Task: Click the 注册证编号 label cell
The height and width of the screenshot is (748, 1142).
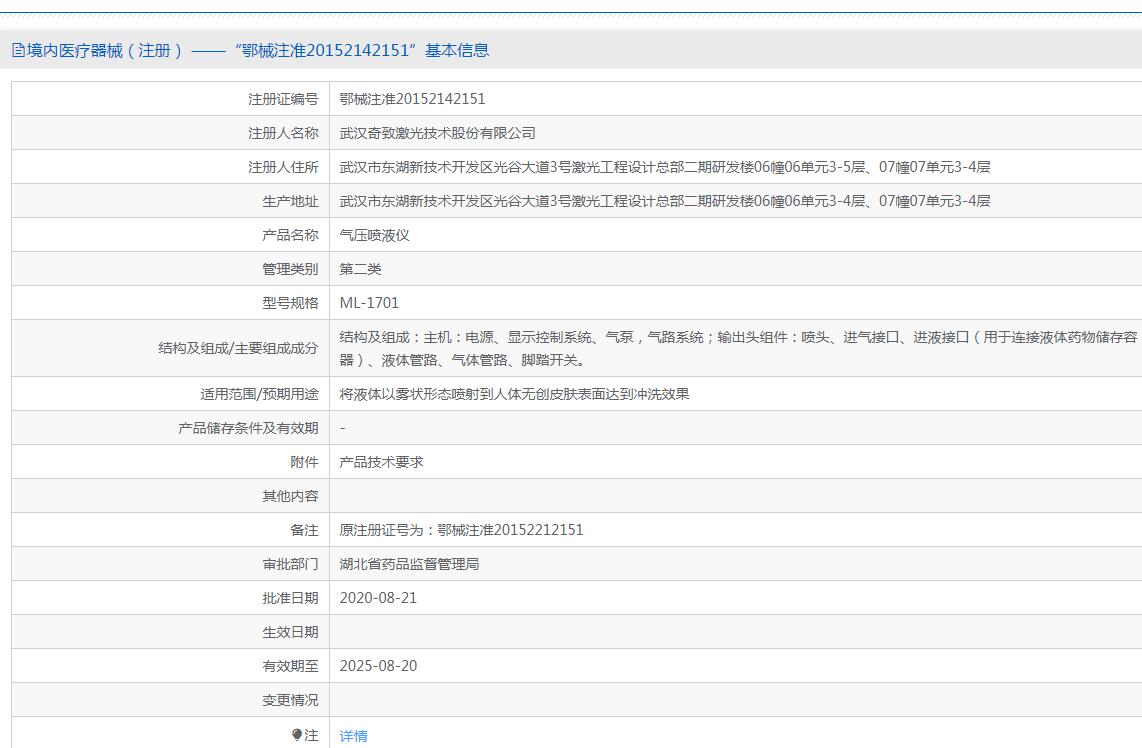Action: click(x=170, y=99)
